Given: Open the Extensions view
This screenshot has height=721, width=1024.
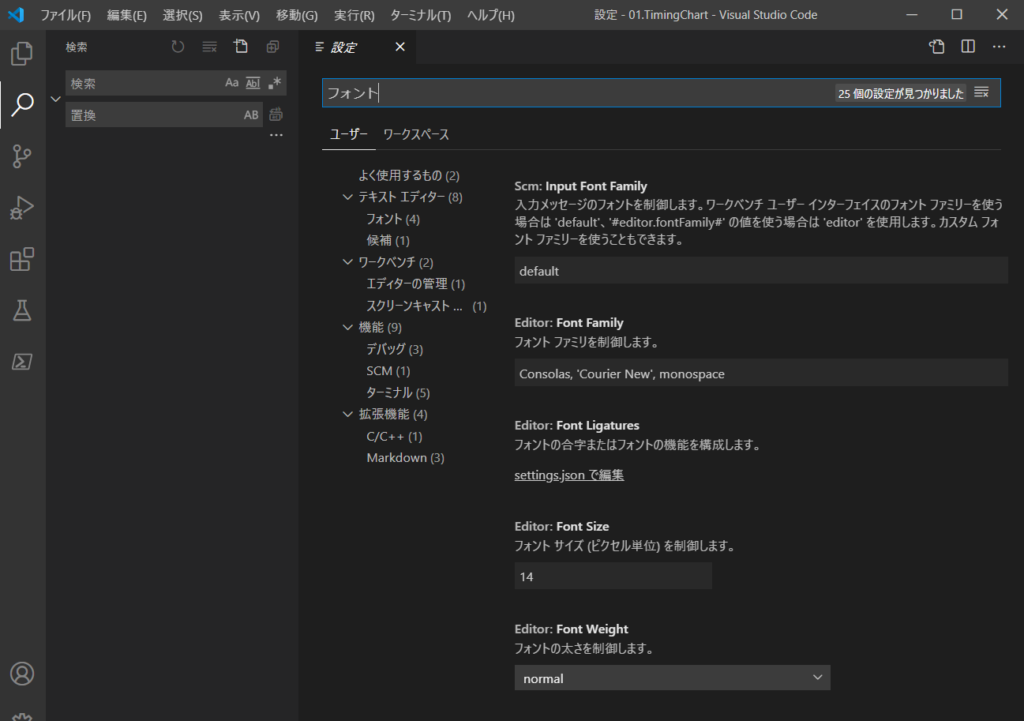Looking at the screenshot, I should [22, 260].
